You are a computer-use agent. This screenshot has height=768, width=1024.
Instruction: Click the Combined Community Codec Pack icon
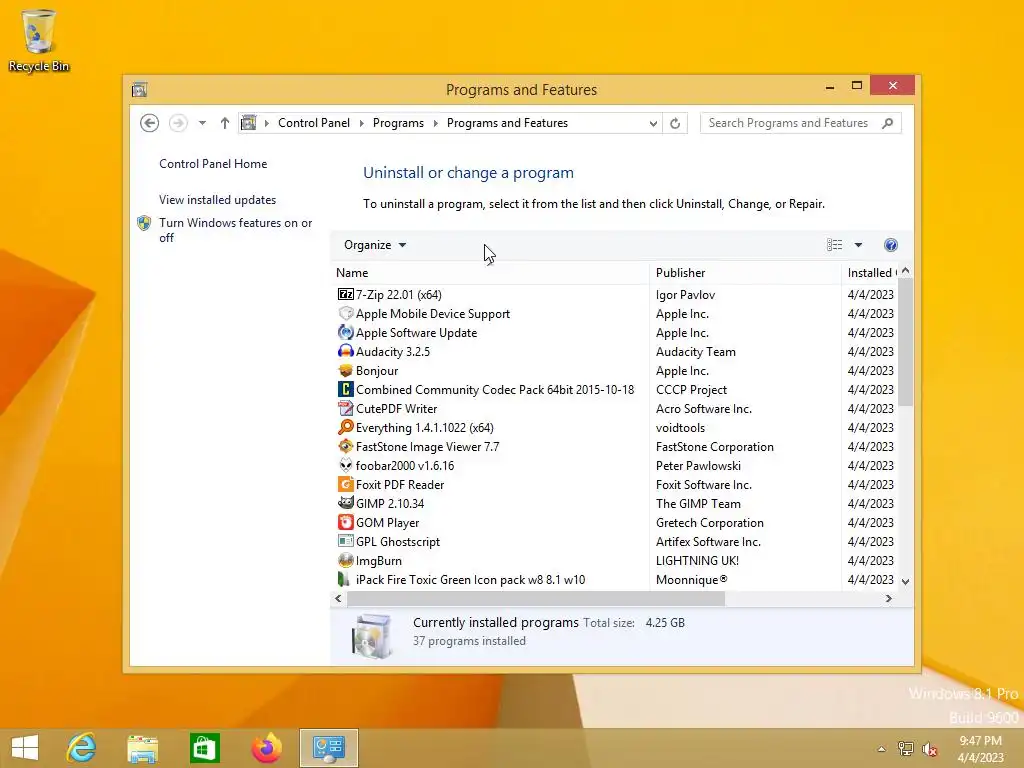(345, 389)
